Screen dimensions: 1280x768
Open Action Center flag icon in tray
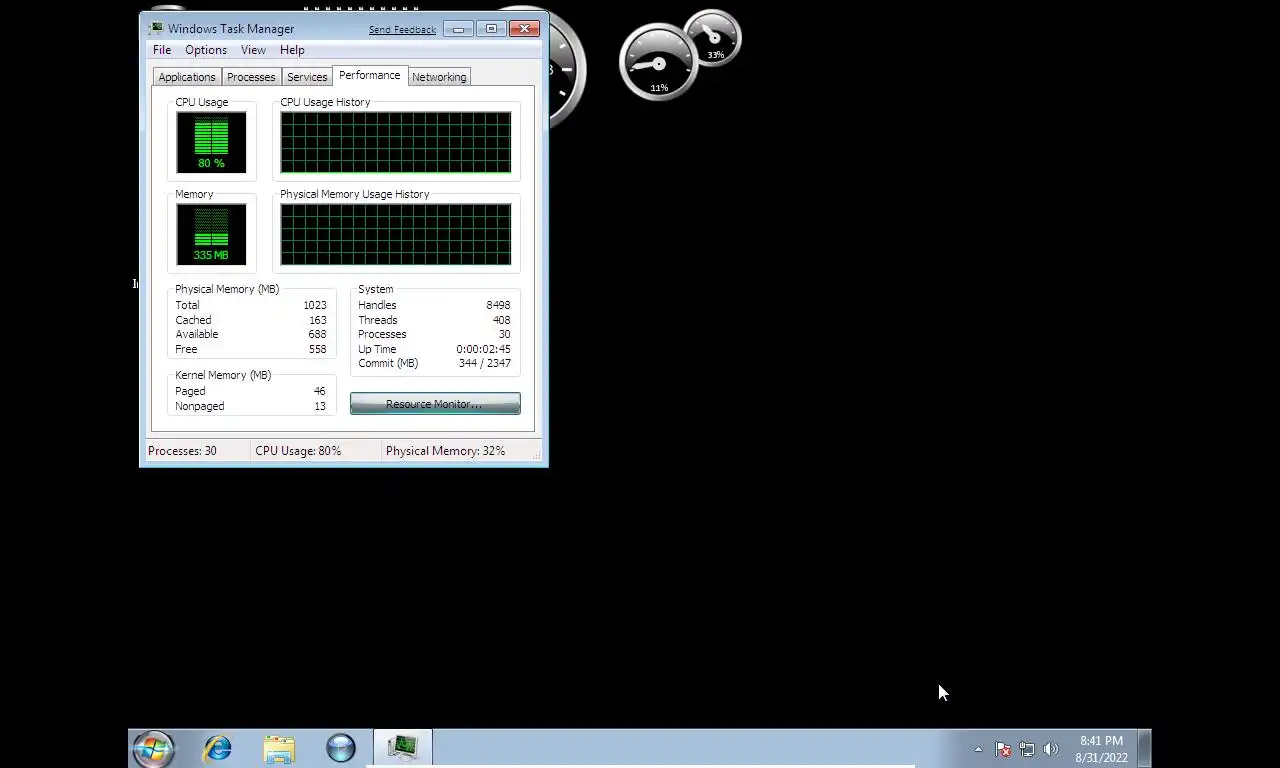[1003, 749]
